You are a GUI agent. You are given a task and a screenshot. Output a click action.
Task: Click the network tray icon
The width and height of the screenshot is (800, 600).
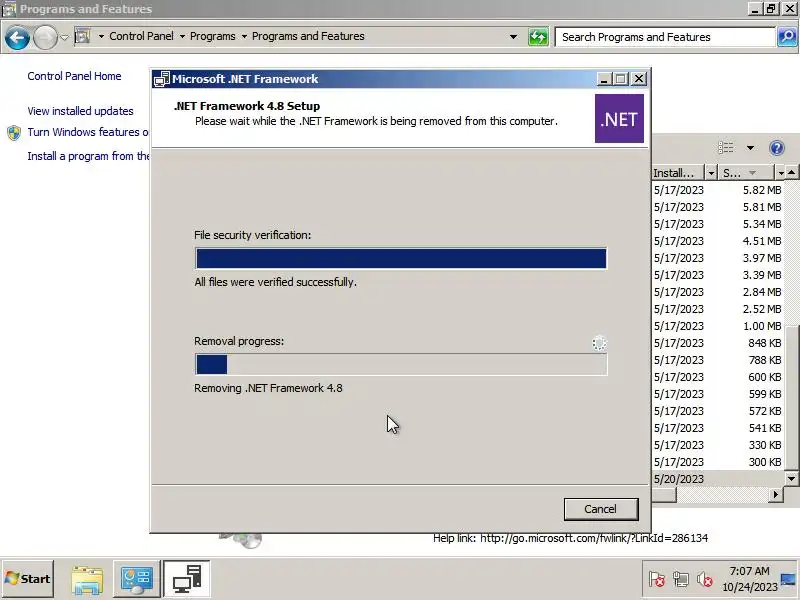(x=681, y=579)
